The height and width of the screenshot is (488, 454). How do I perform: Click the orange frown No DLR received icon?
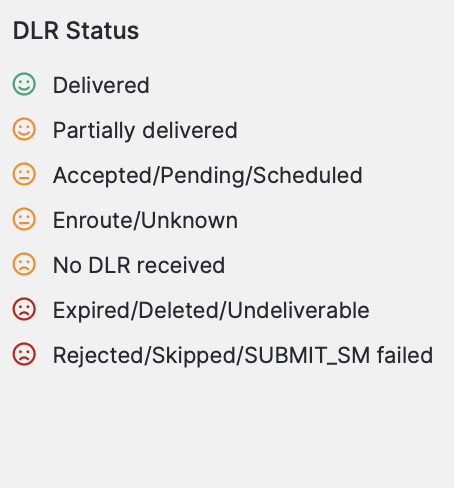[x=24, y=264]
